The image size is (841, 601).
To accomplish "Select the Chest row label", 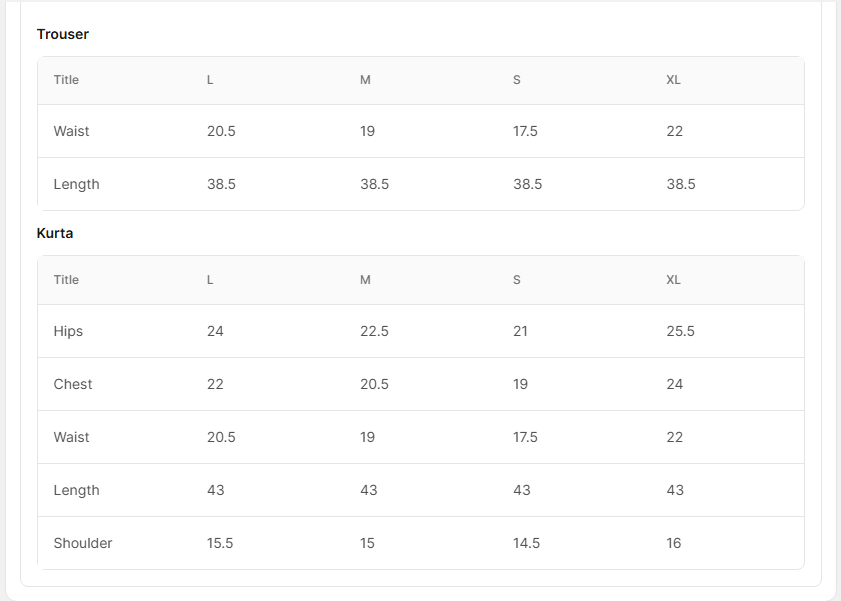I will [x=73, y=384].
